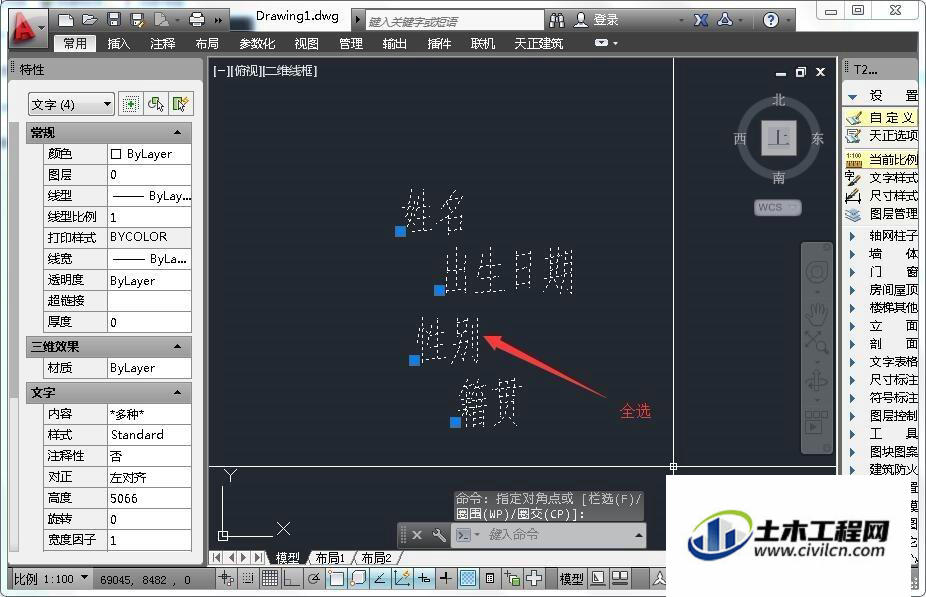Switch to the 视图 ribbon tab
This screenshot has height=597, width=926.
click(x=307, y=44)
